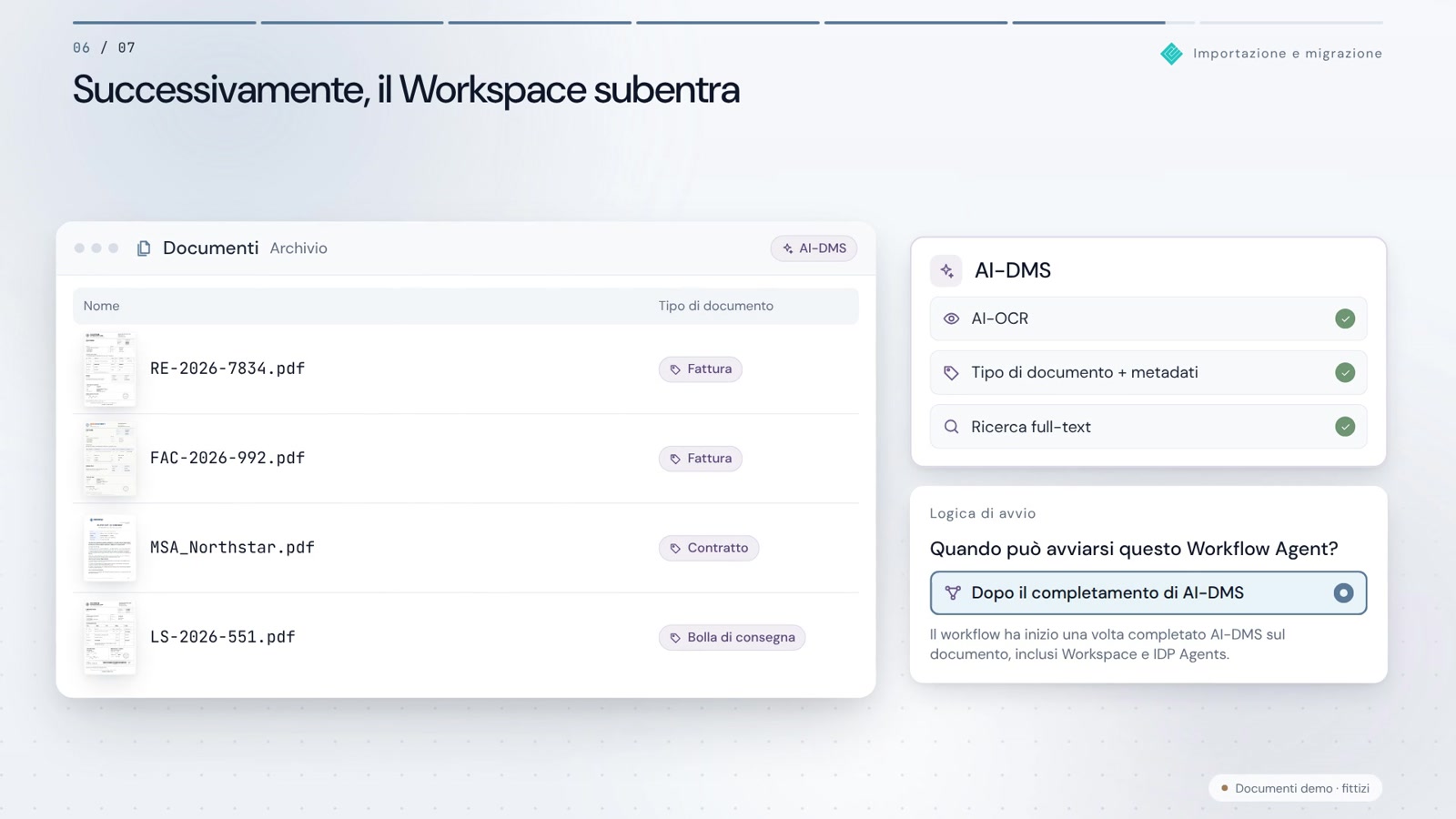Select file name RE-2026-7834.pdf
The image size is (1456, 819).
(x=227, y=369)
